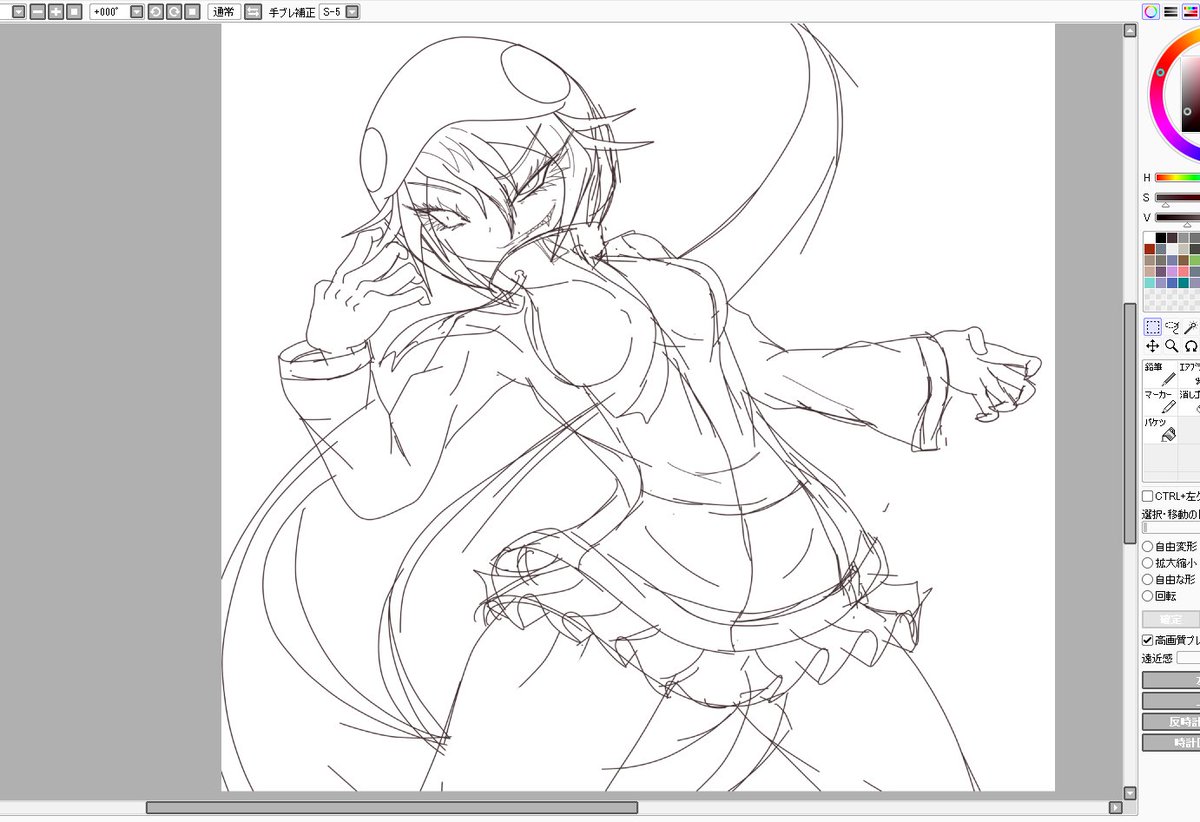The image size is (1200, 822).
Task: Reset the canvas zoom
Action: (x=74, y=12)
